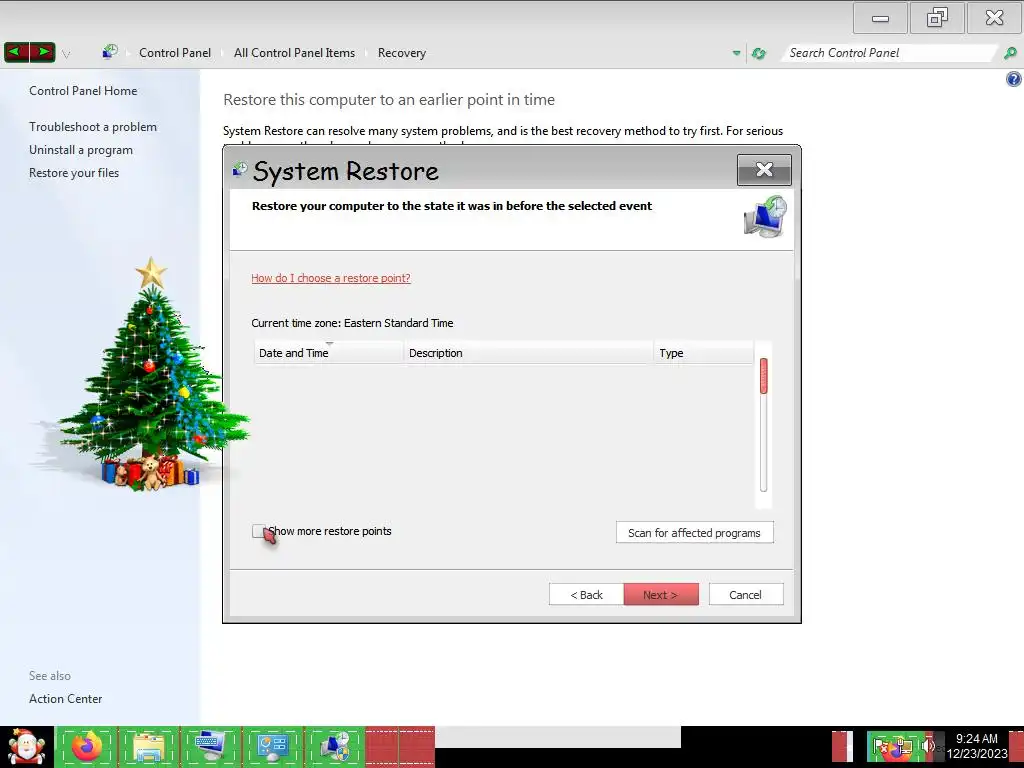Image resolution: width=1024 pixels, height=768 pixels.
Task: Click the Action Center flag tray icon
Action: coord(882,746)
